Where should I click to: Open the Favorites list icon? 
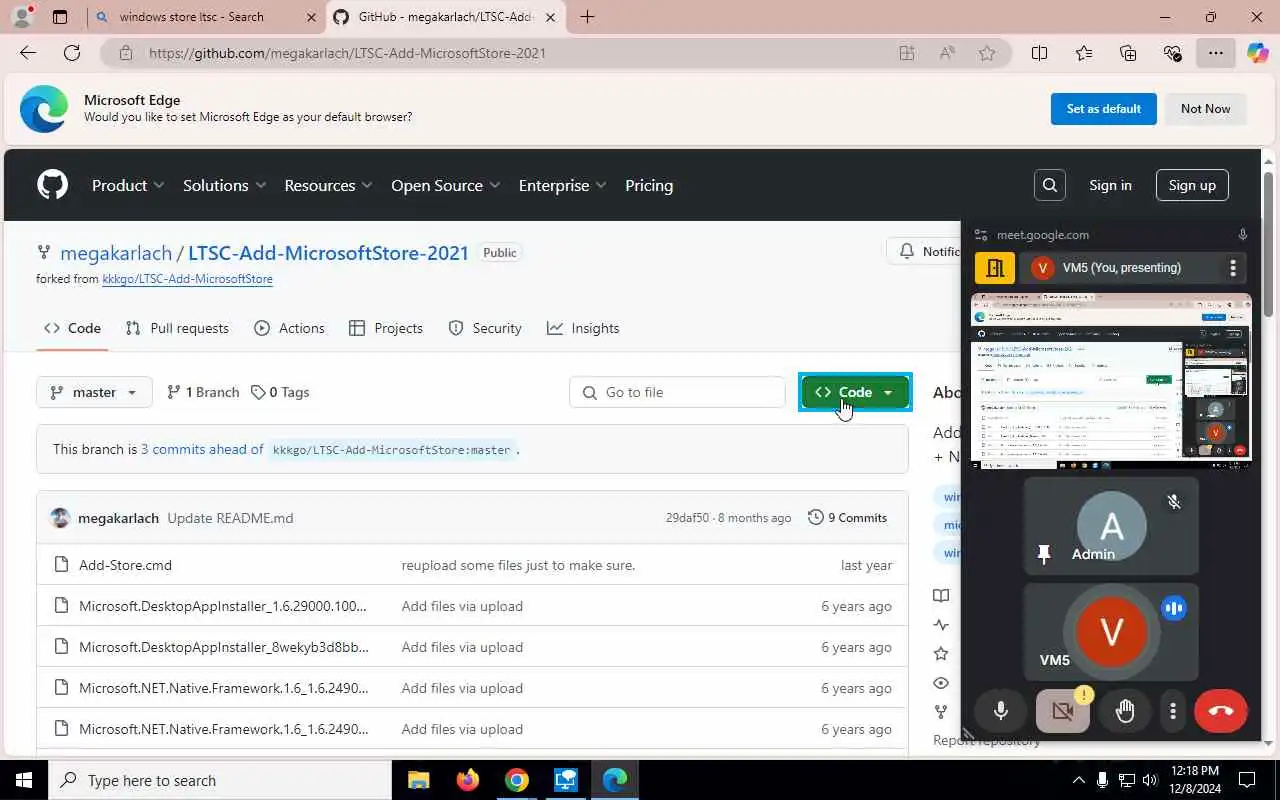(1084, 53)
